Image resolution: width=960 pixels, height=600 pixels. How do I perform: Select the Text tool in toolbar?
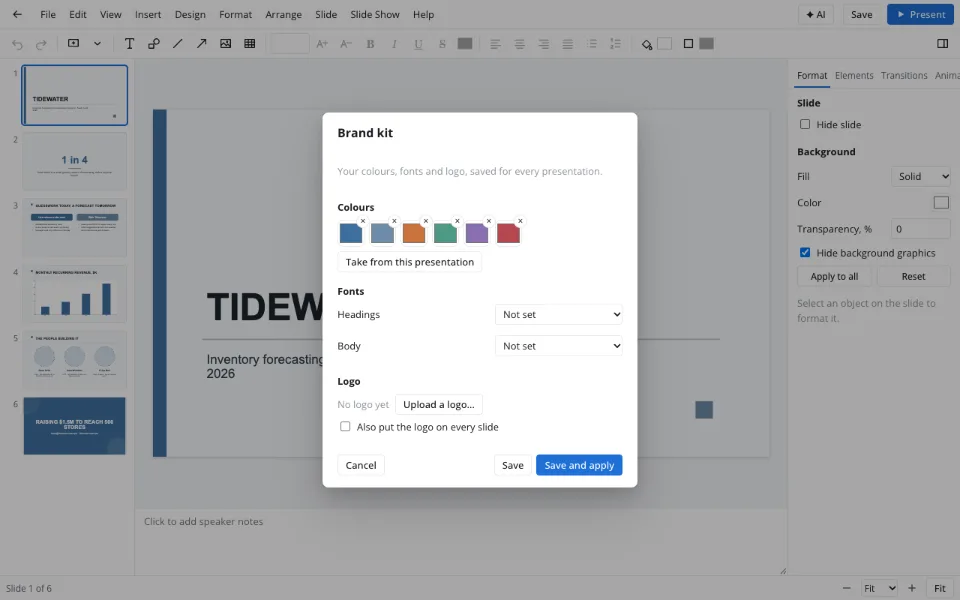click(129, 43)
